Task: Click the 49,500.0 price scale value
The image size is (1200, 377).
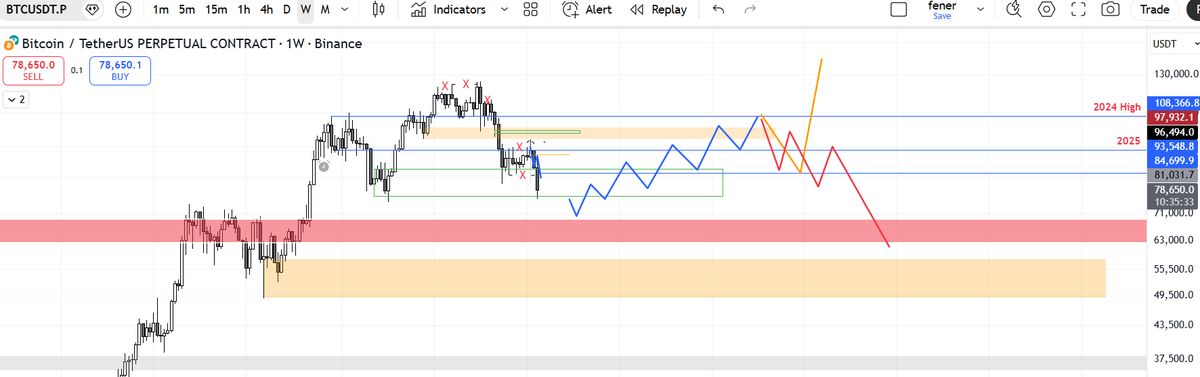Action: pos(1174,294)
